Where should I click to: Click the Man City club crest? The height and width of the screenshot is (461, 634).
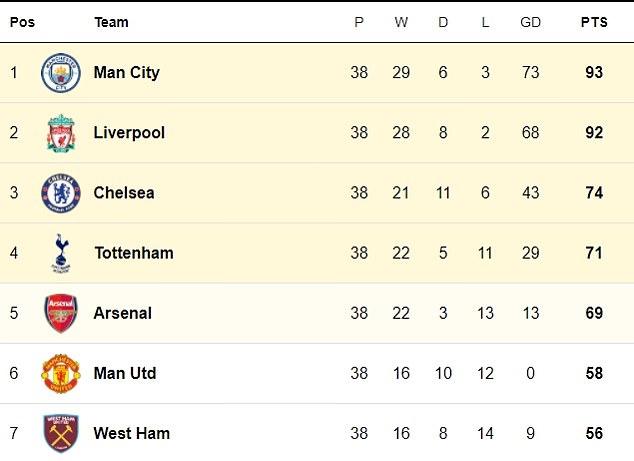(x=61, y=73)
